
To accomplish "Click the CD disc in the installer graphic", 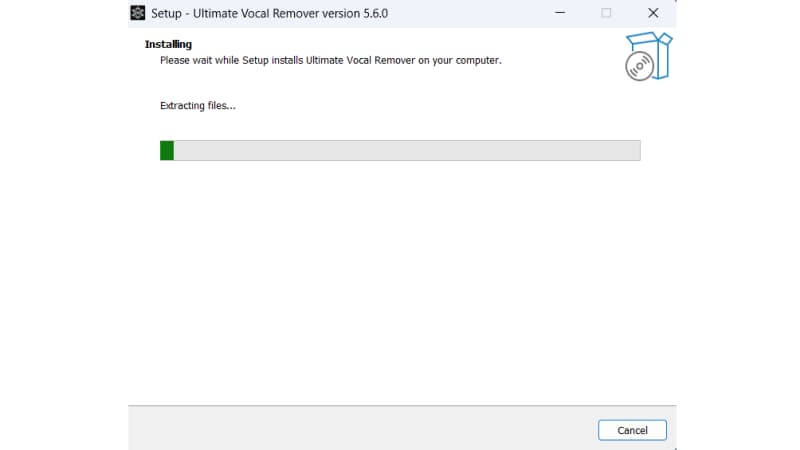I will point(638,66).
